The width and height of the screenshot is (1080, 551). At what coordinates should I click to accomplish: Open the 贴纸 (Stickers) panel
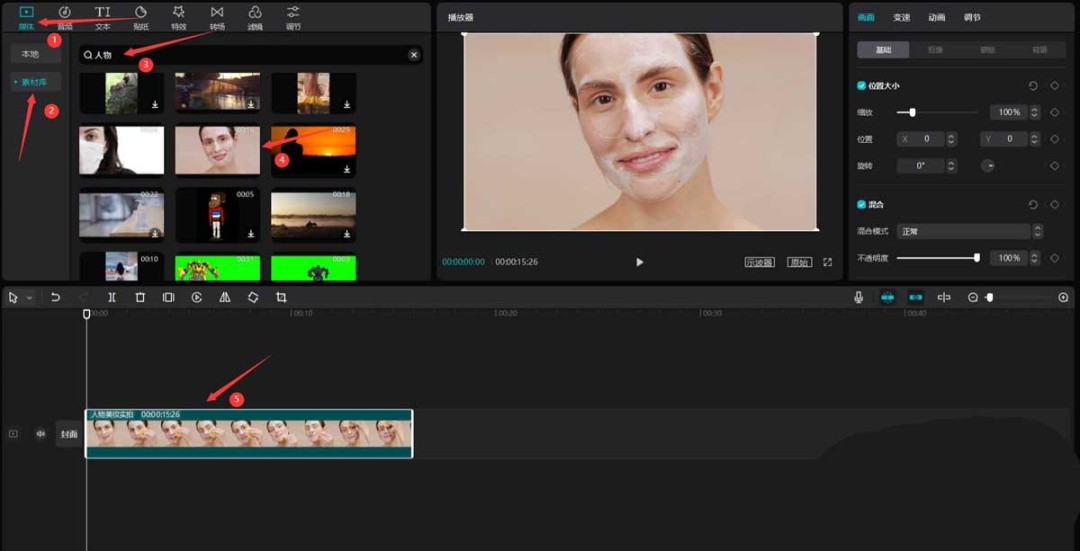(x=141, y=16)
